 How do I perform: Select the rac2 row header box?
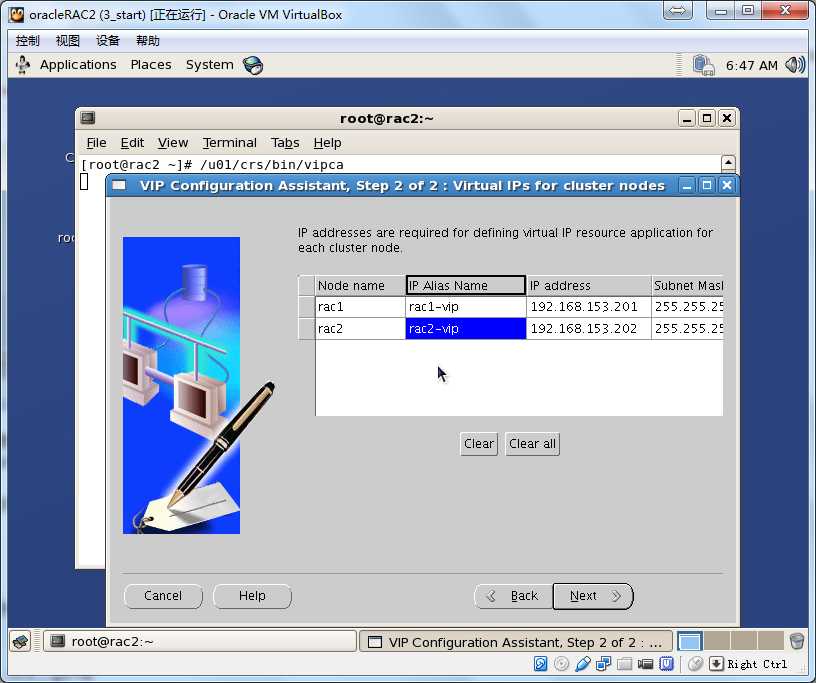click(307, 328)
